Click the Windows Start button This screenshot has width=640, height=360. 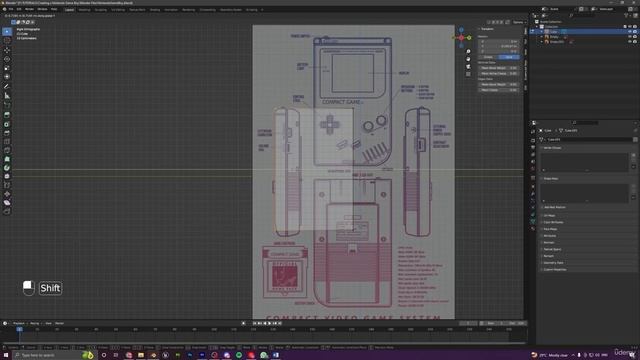(x=6, y=355)
